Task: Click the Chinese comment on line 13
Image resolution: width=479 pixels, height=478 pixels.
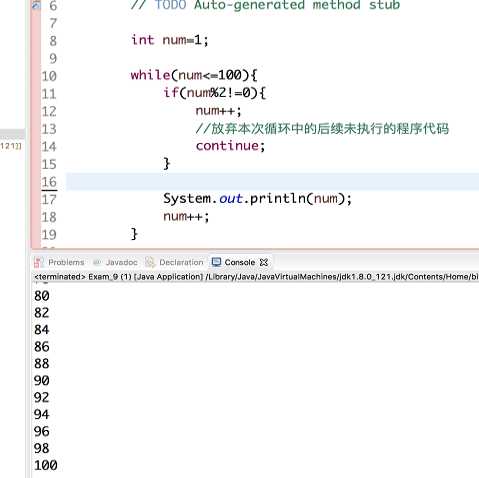Action: [x=322, y=128]
